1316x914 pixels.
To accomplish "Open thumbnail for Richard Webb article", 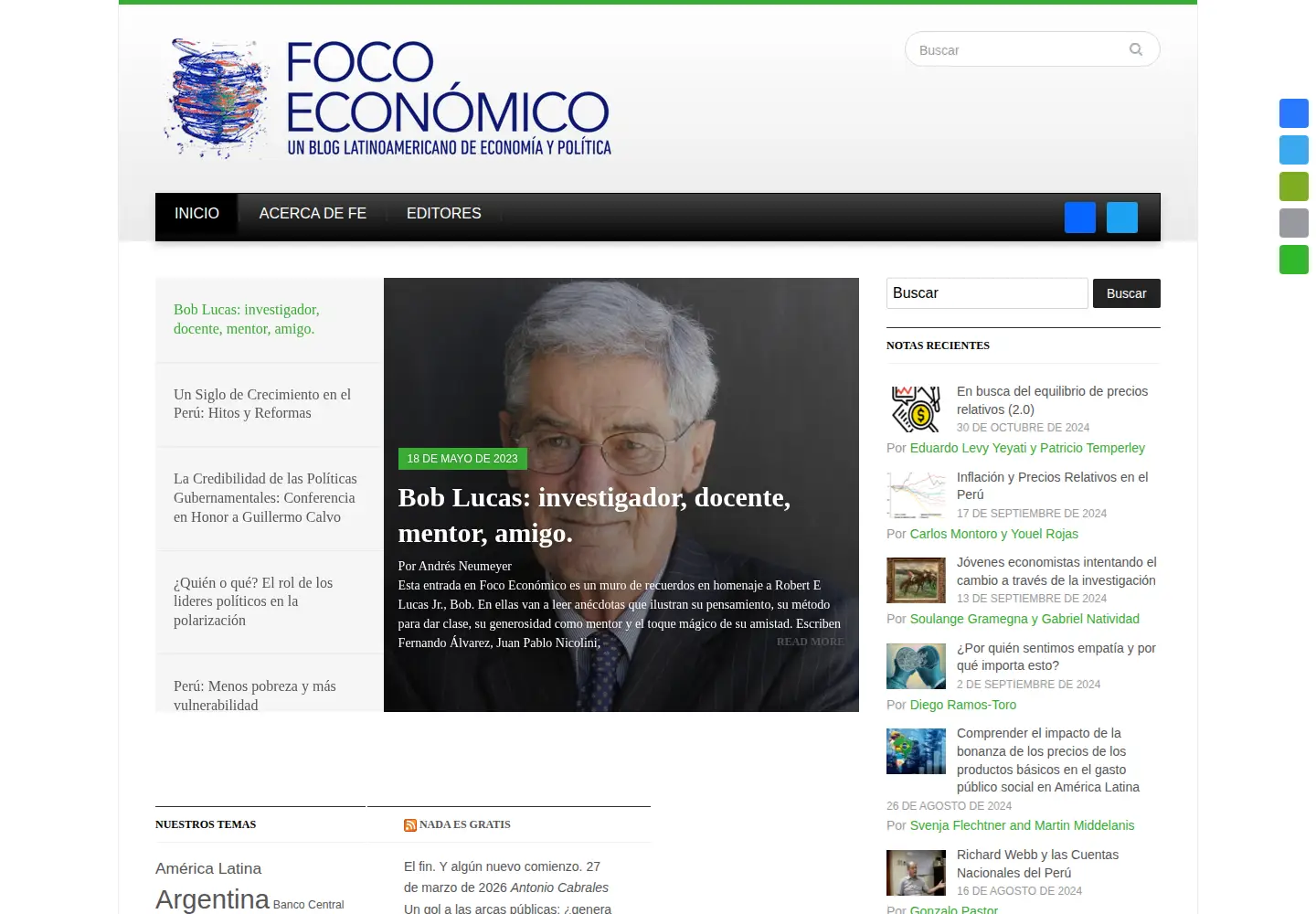I will click(916, 873).
